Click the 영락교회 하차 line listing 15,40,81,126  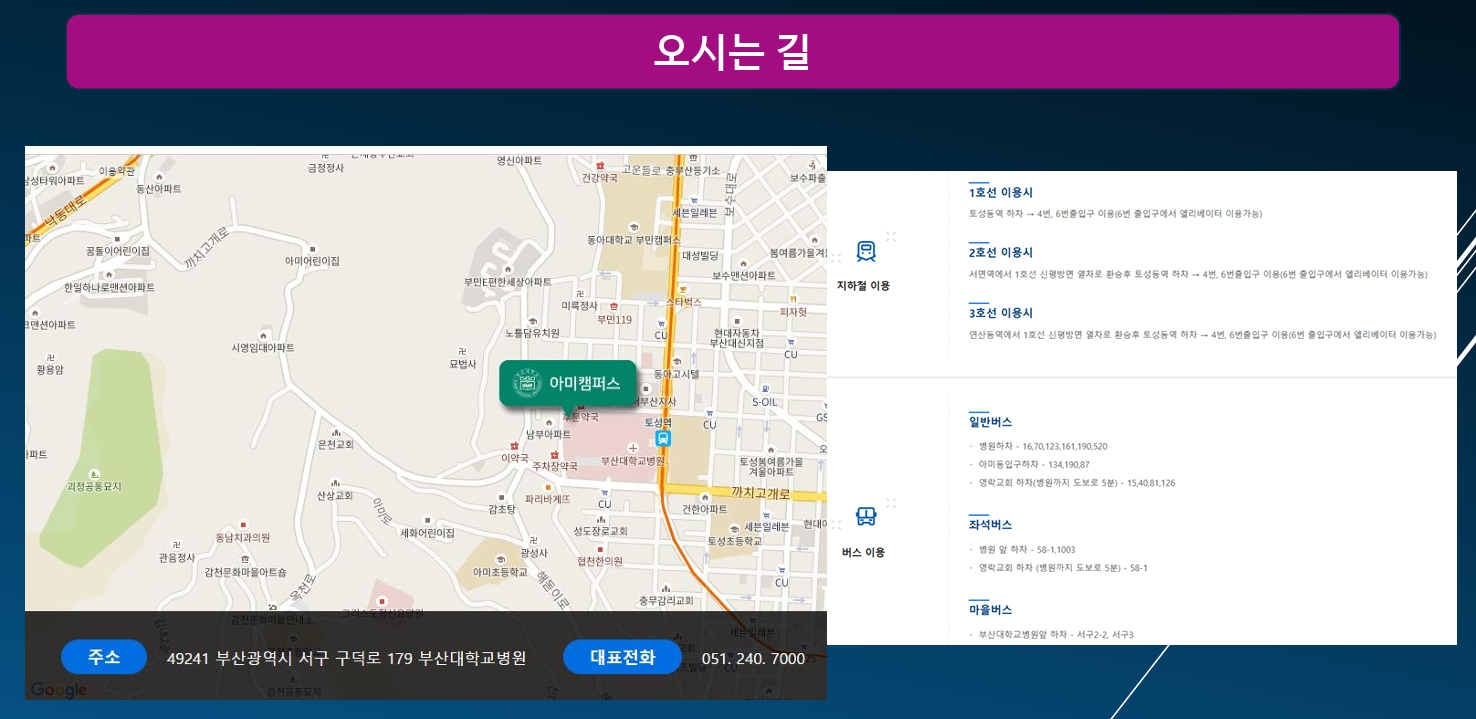(1076, 483)
